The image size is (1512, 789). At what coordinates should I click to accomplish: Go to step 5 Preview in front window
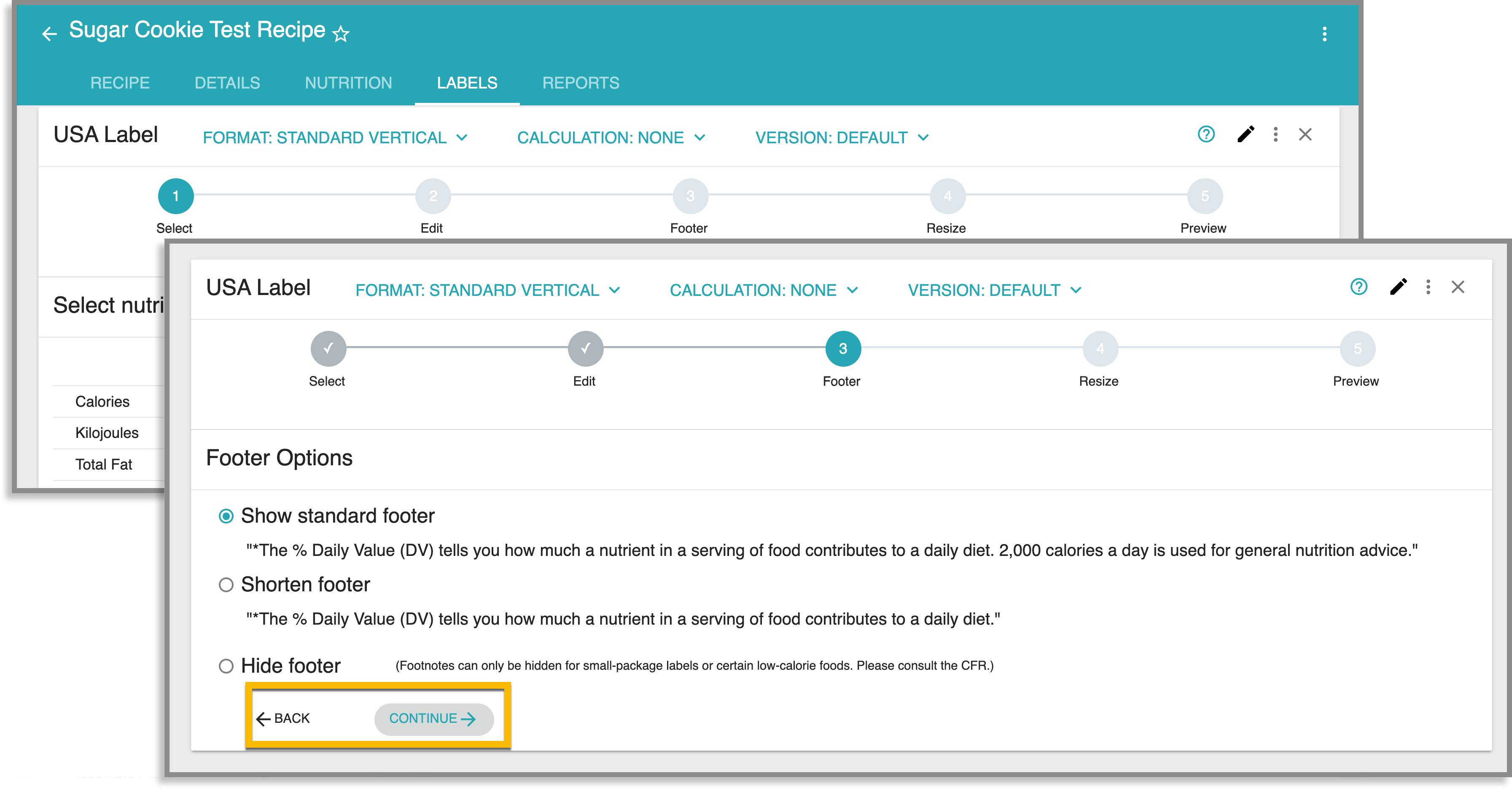[1357, 349]
